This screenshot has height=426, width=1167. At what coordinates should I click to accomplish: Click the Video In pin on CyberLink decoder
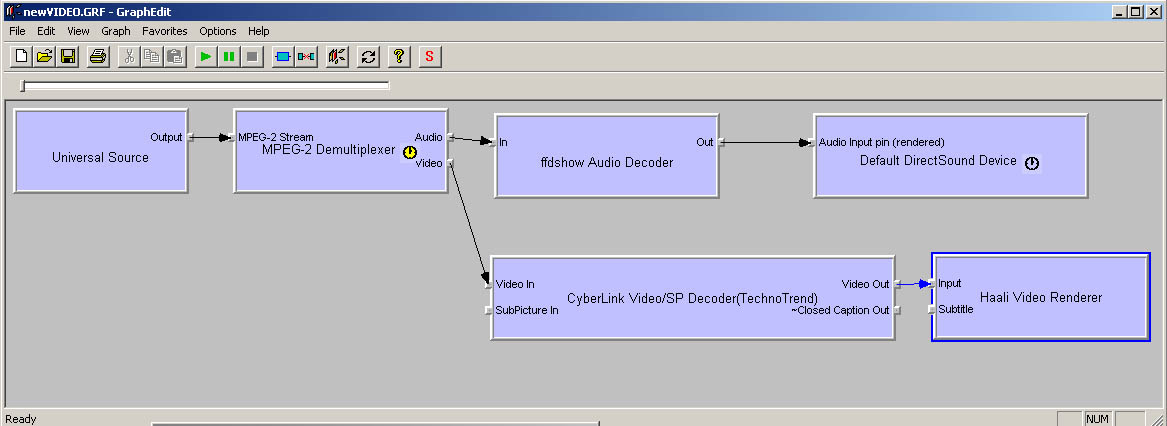click(x=490, y=284)
